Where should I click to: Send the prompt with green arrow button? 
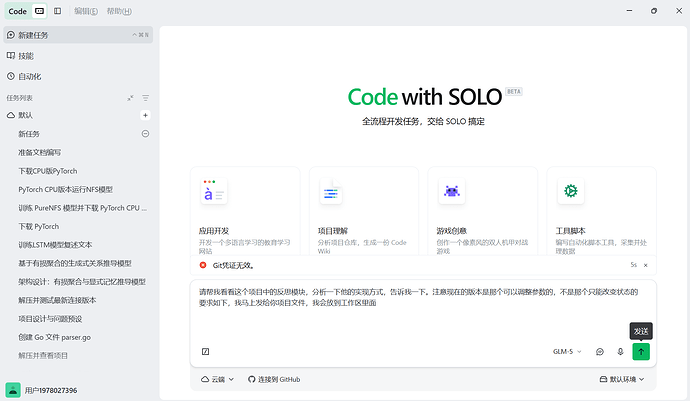pyautogui.click(x=641, y=351)
